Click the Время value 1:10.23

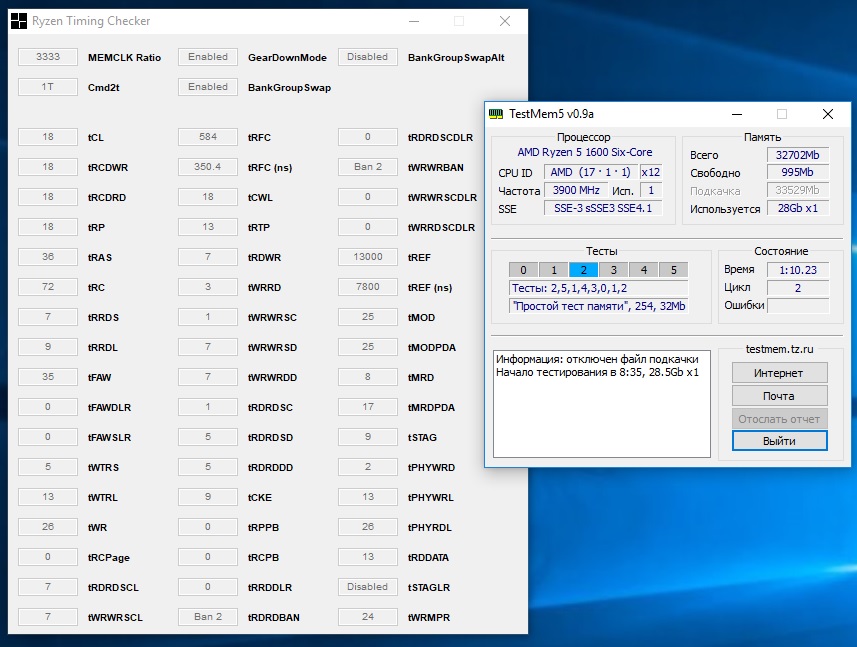pos(797,270)
